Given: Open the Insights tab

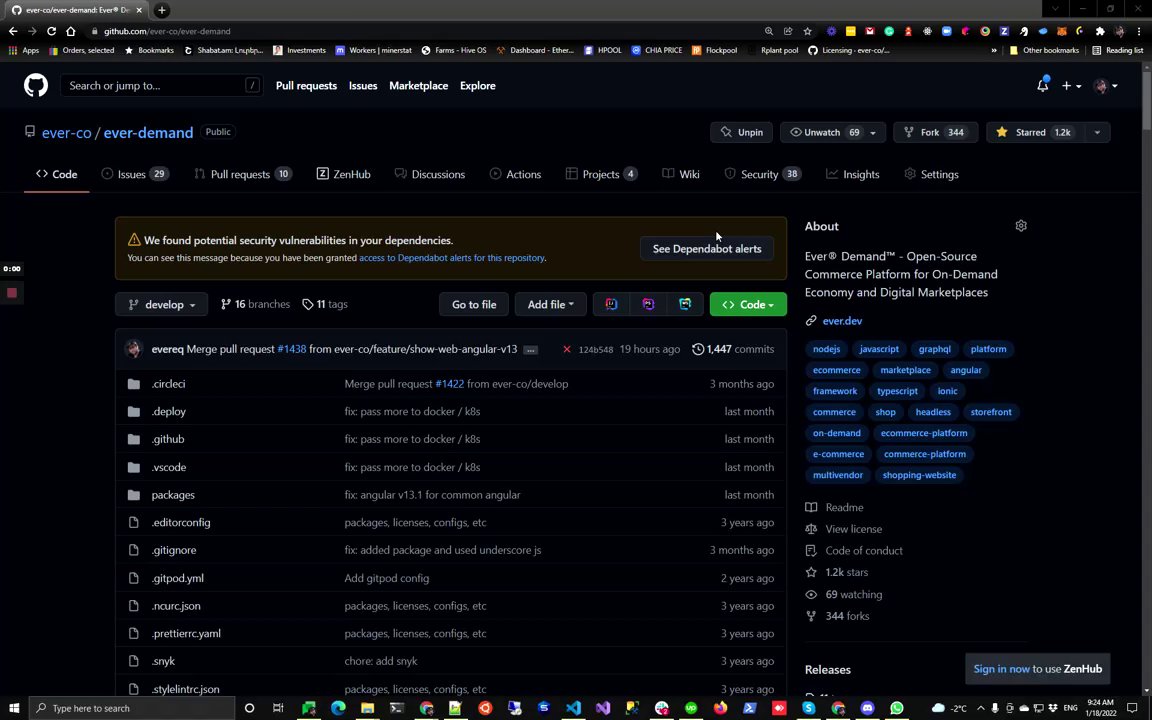Looking at the screenshot, I should click(852, 174).
